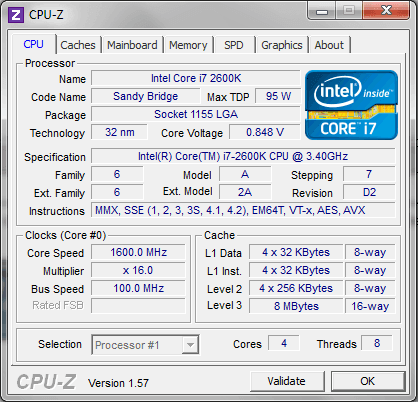Minimize the CPU-Z window

click(322, 11)
